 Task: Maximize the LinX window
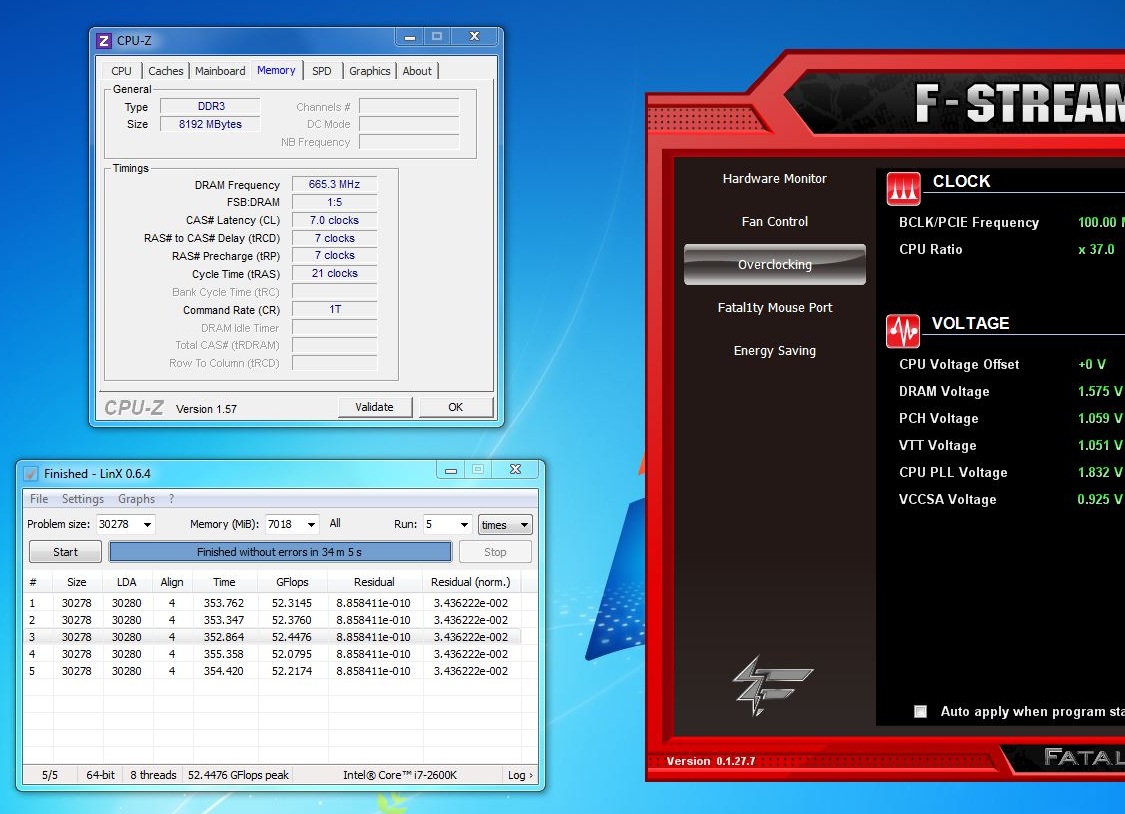tap(478, 469)
